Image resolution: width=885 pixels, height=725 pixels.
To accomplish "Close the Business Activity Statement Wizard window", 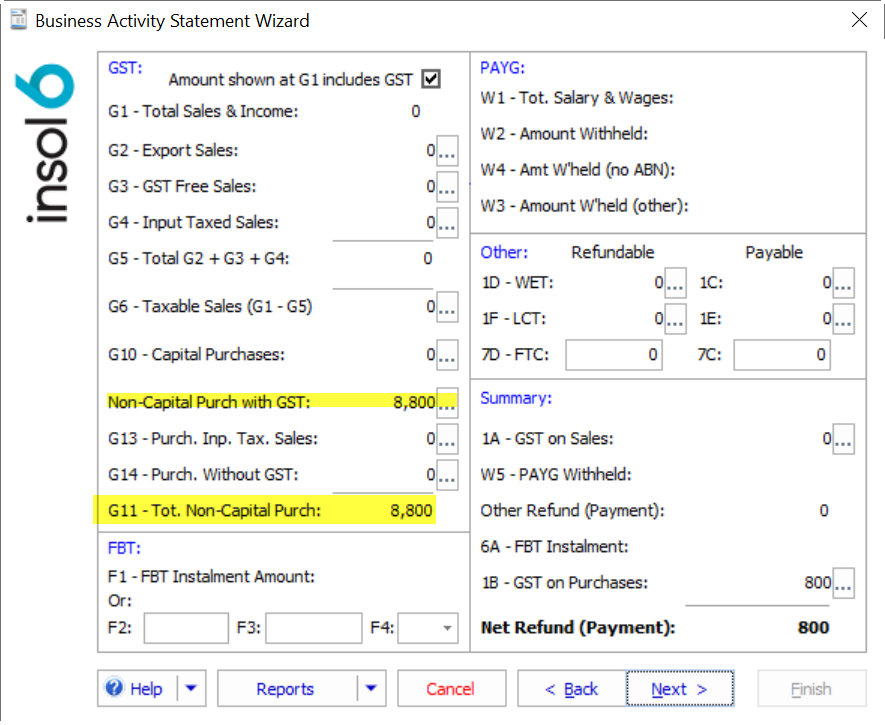I will click(858, 20).
